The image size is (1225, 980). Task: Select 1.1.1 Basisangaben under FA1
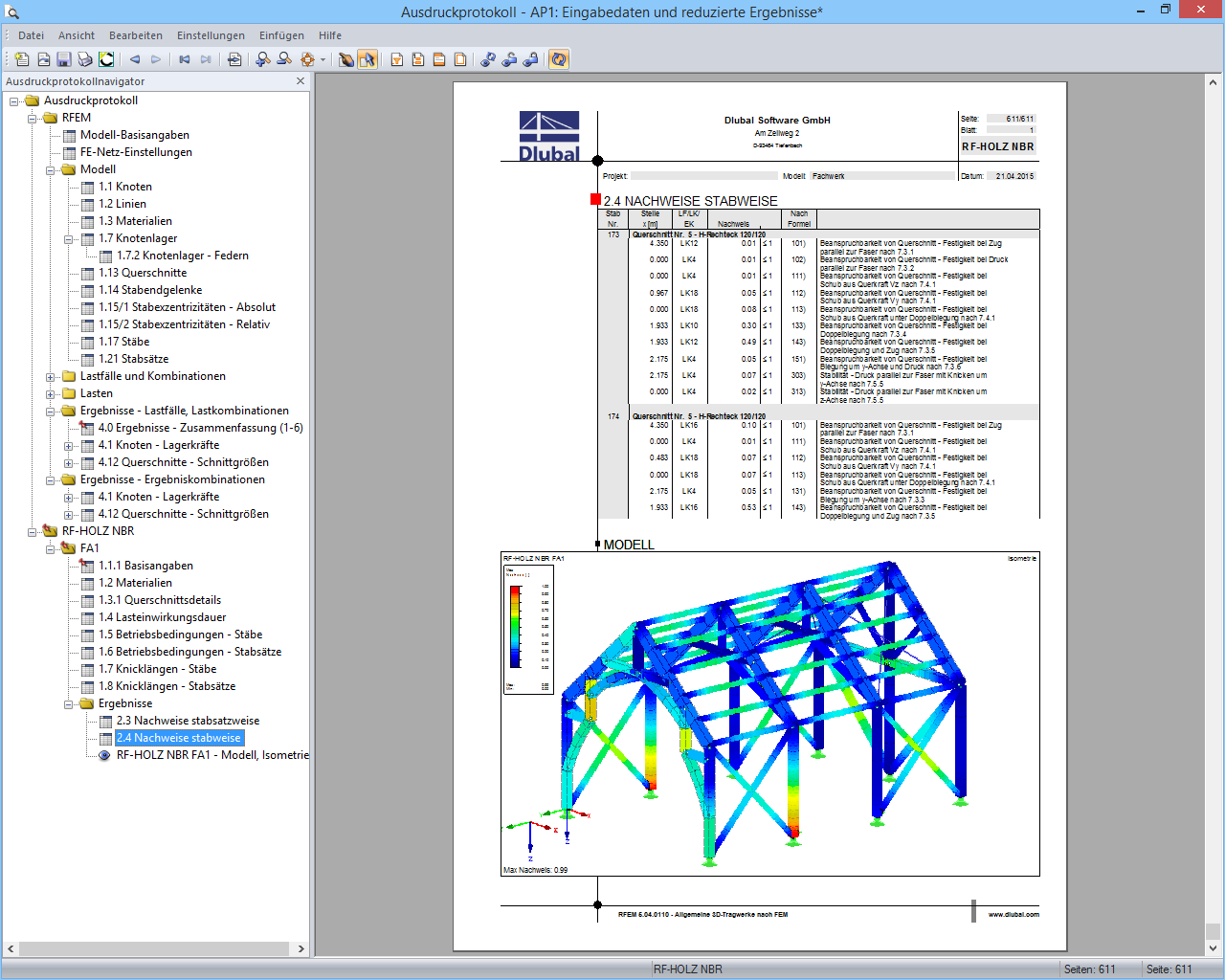click(x=145, y=566)
